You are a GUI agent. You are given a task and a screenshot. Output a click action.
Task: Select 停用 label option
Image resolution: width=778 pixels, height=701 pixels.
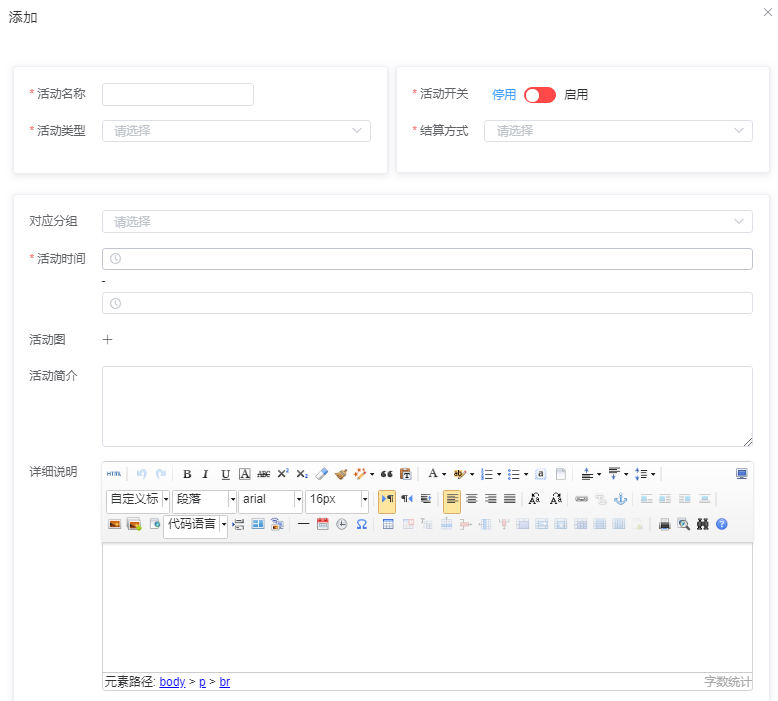pos(504,95)
